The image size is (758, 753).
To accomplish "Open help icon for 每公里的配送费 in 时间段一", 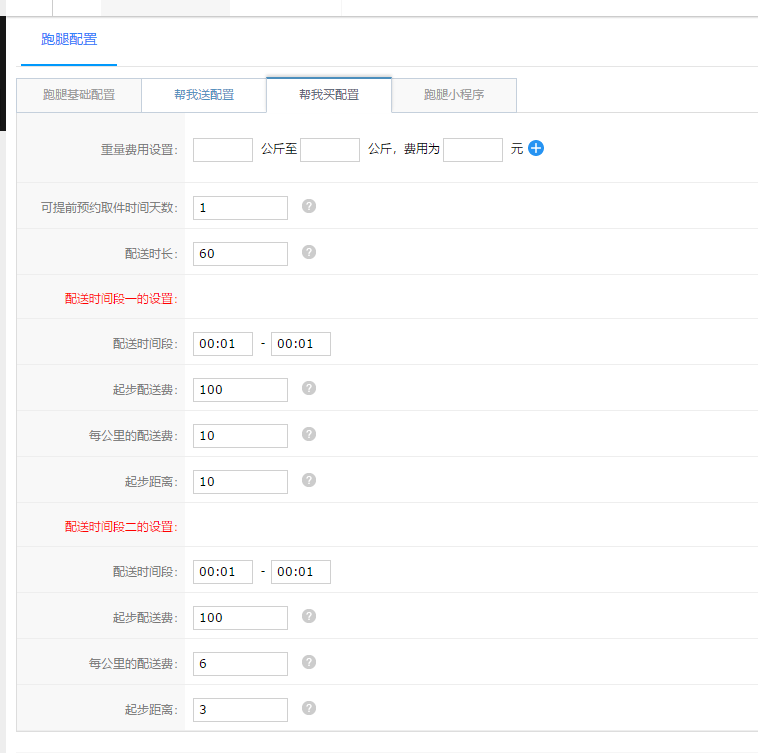I will coord(309,434).
